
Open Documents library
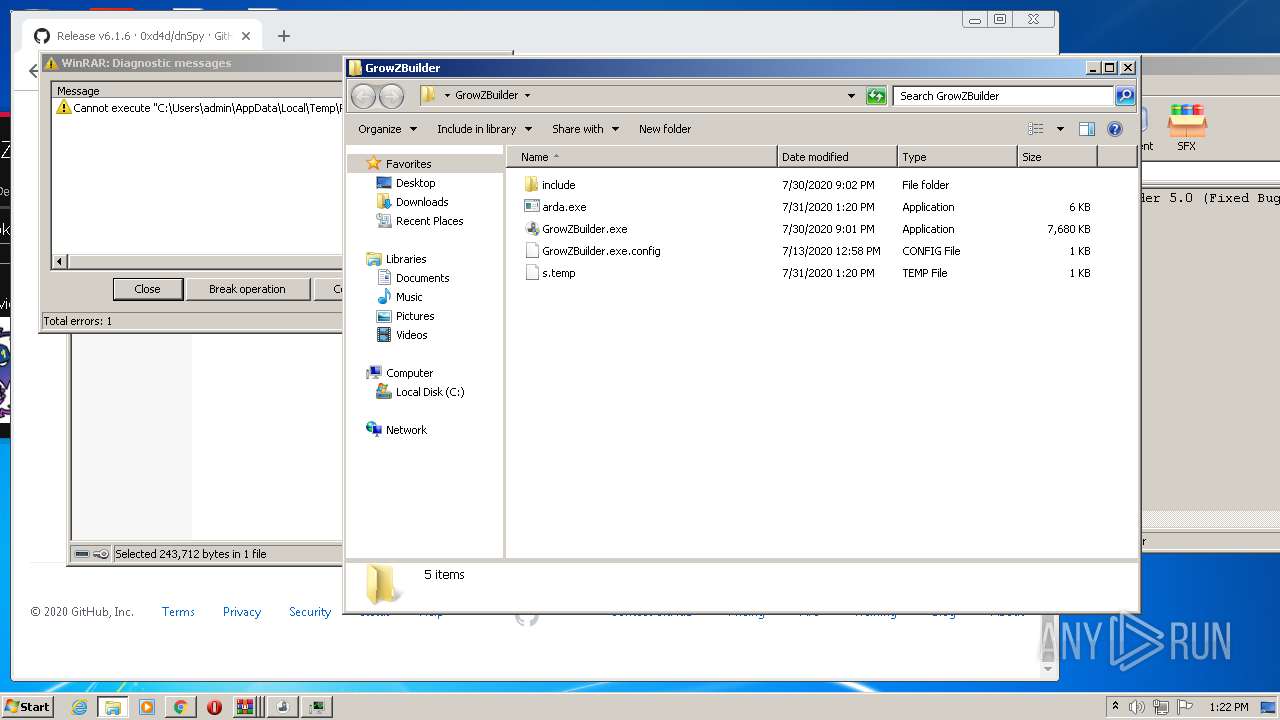[422, 278]
